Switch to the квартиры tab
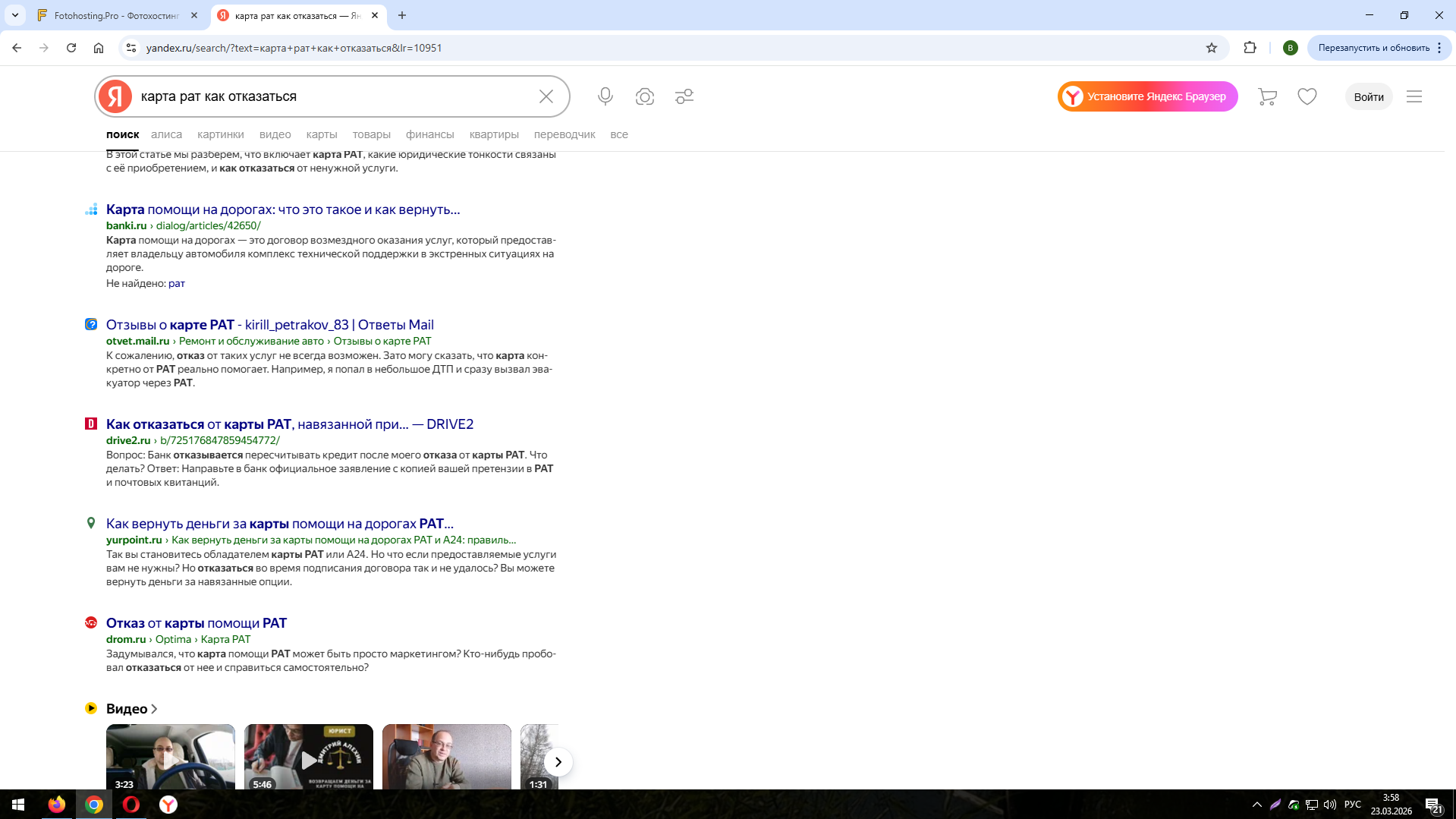 [494, 134]
